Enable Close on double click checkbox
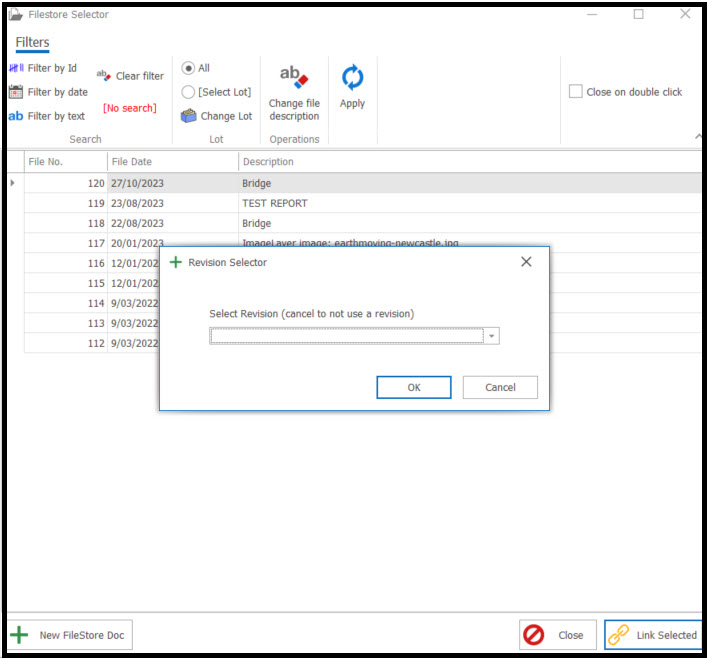The width and height of the screenshot is (707, 658). [x=576, y=92]
